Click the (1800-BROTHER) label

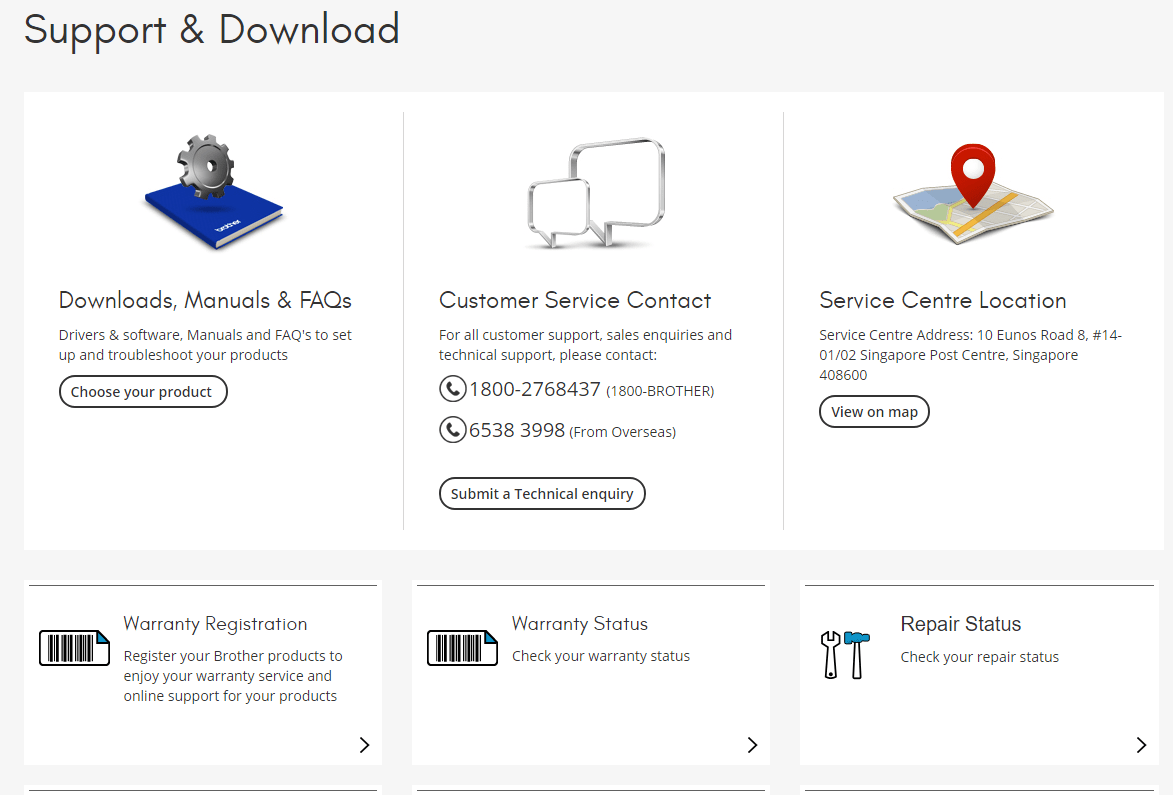click(x=660, y=391)
